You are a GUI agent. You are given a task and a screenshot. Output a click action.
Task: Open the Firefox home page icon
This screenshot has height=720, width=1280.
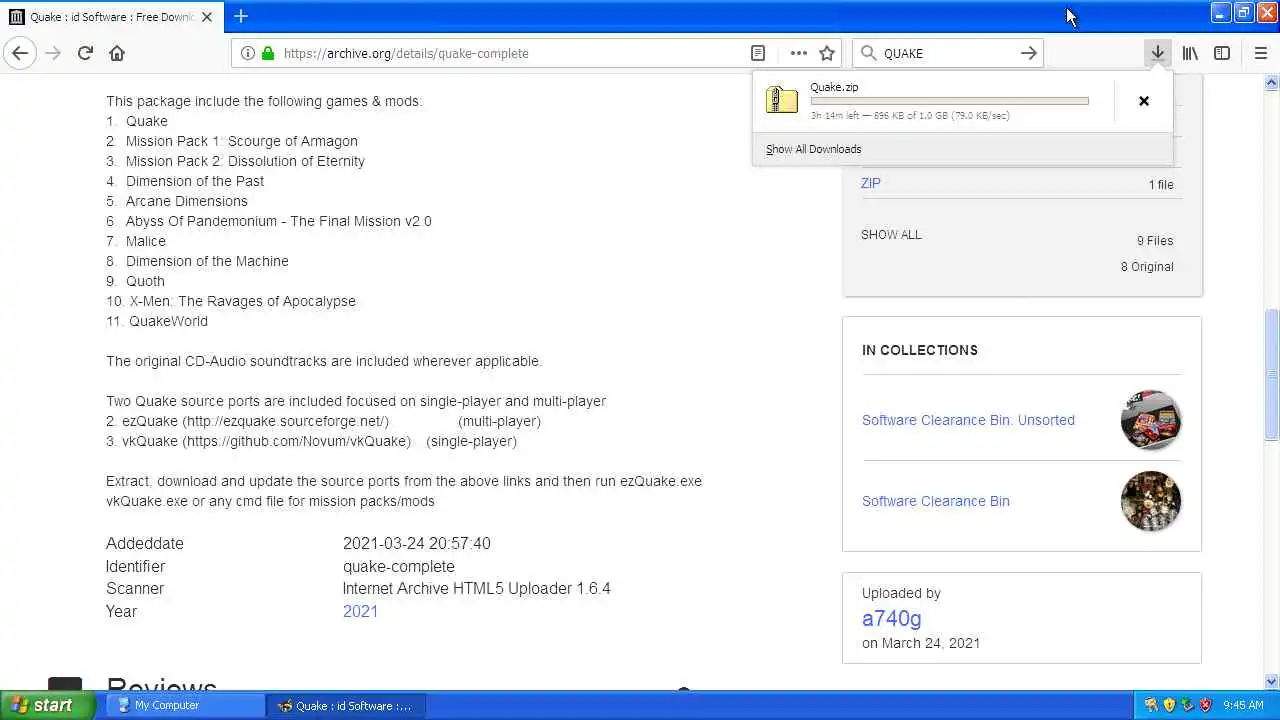click(117, 53)
